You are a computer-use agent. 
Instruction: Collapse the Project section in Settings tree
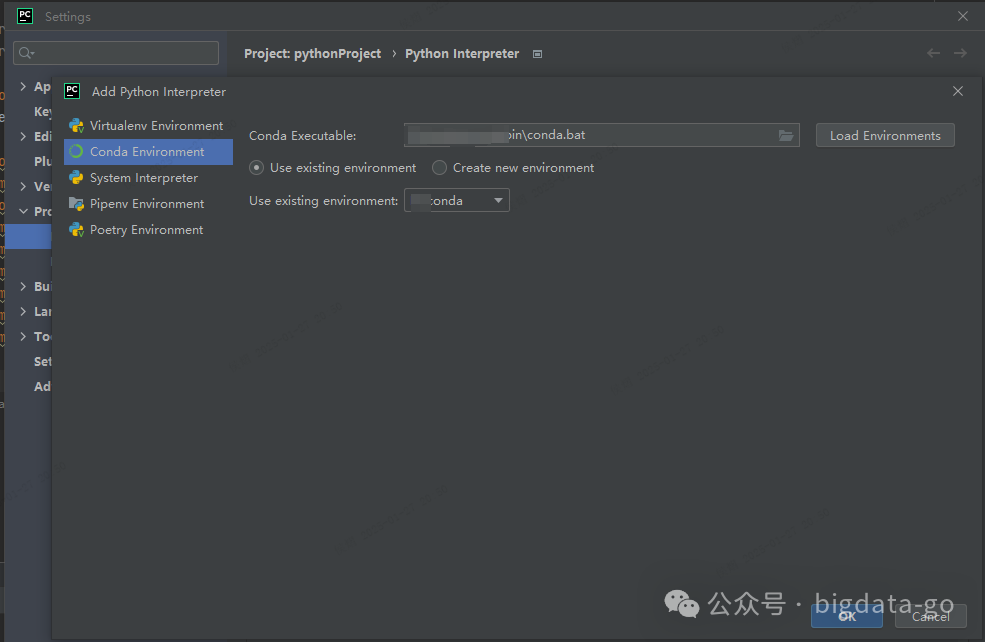23,211
